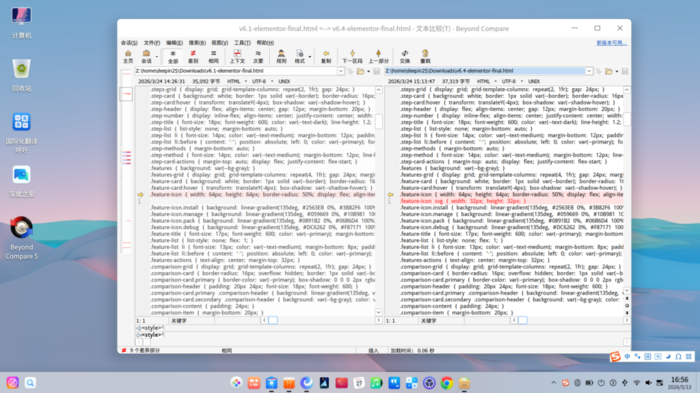The height and width of the screenshot is (393, 700).
Task: Click the right pane open-file folder icon
Action: 608,71
